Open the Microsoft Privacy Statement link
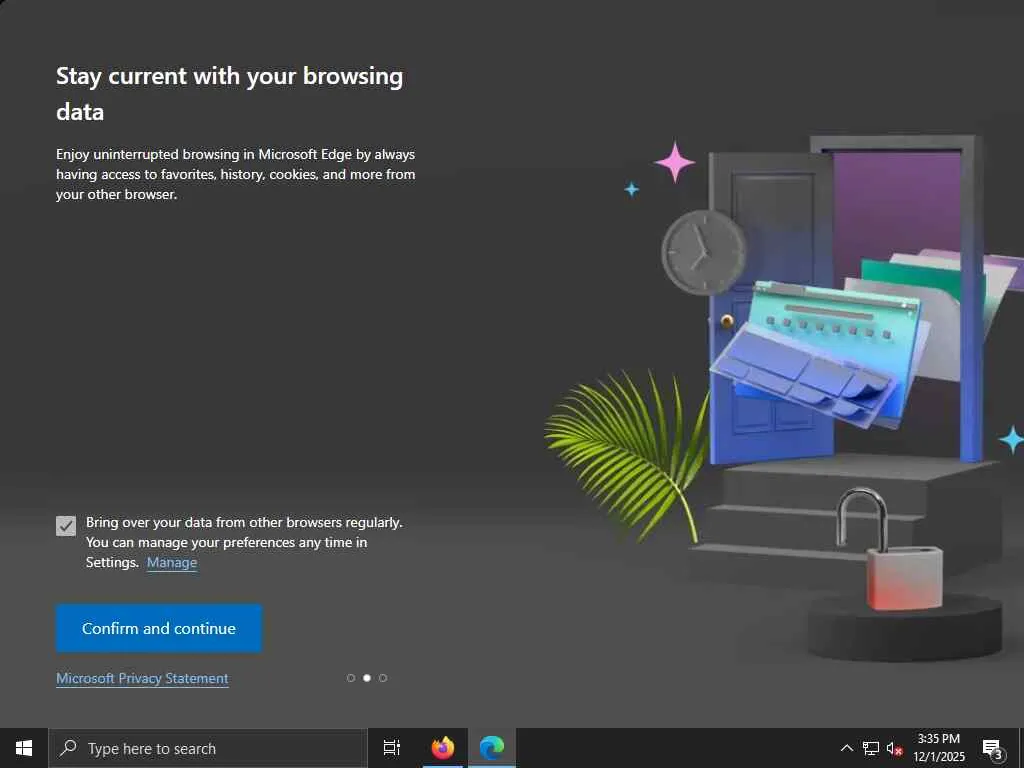Viewport: 1024px width, 768px height. pyautogui.click(x=142, y=679)
